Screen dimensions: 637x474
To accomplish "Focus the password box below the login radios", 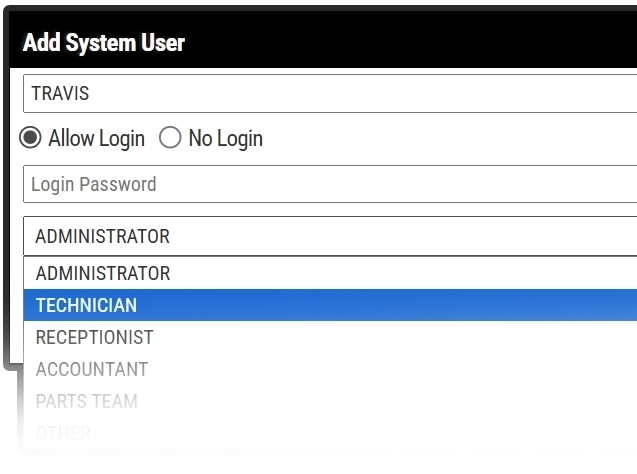I will tap(330, 184).
